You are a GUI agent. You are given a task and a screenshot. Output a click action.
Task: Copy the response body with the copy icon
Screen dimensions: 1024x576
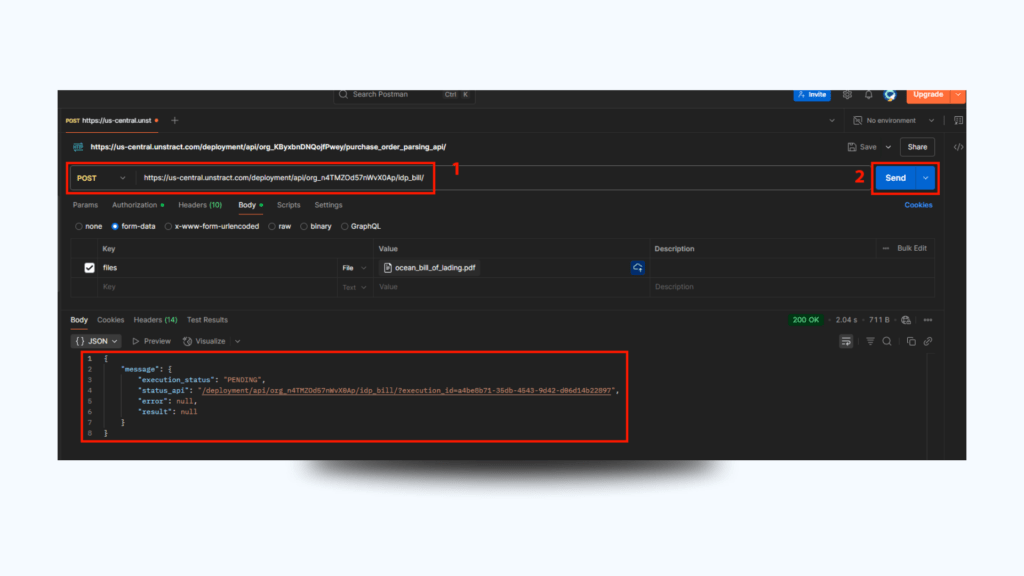911,341
